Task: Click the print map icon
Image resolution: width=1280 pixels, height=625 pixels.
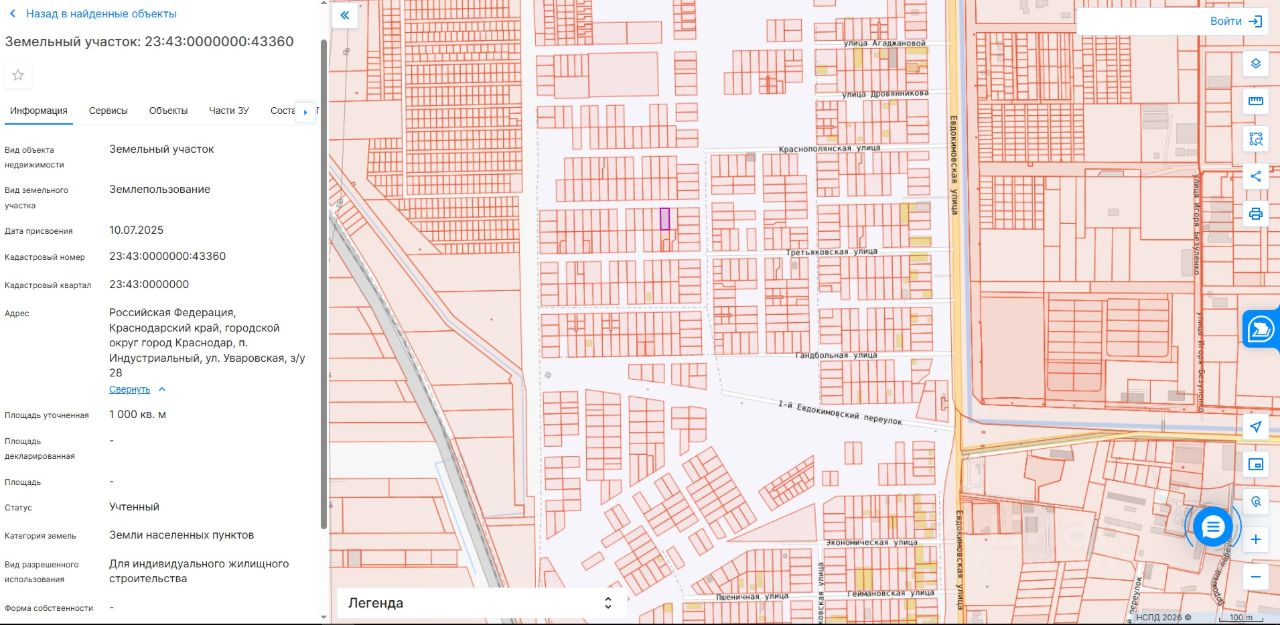Action: click(x=1256, y=213)
